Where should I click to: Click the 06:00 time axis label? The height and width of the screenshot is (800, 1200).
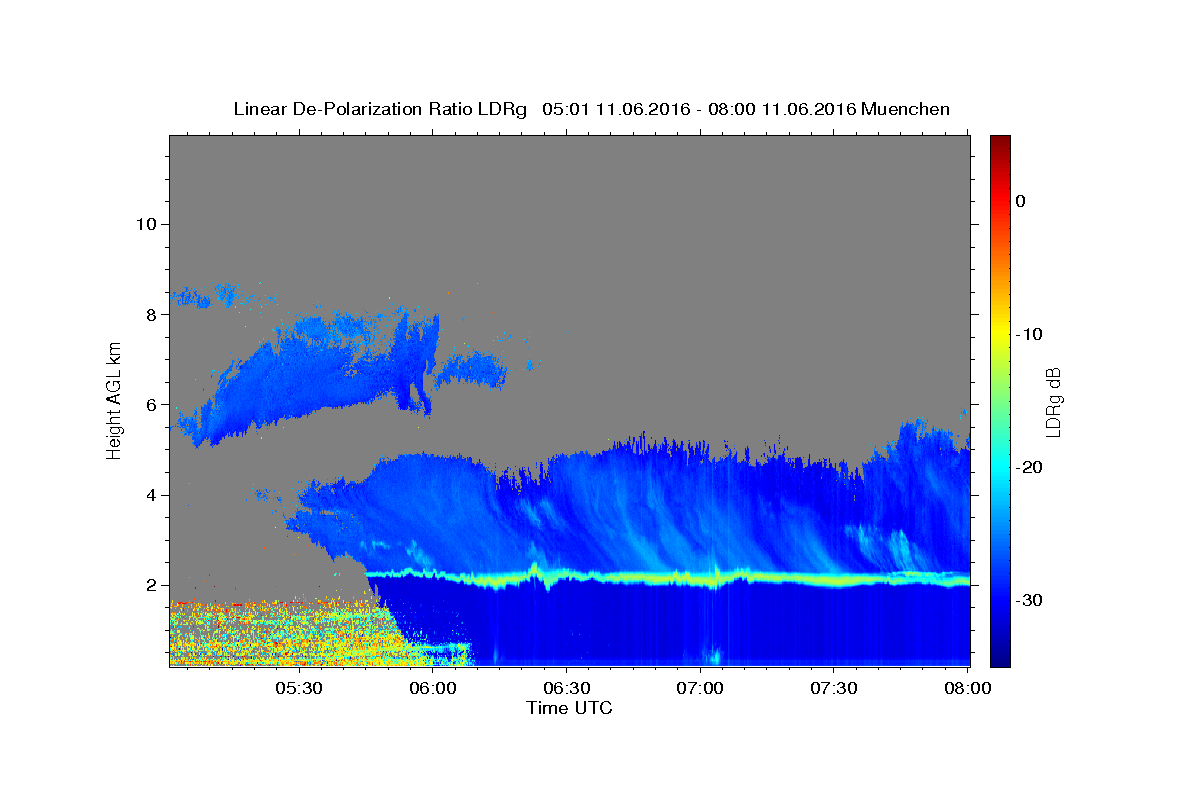click(x=432, y=689)
